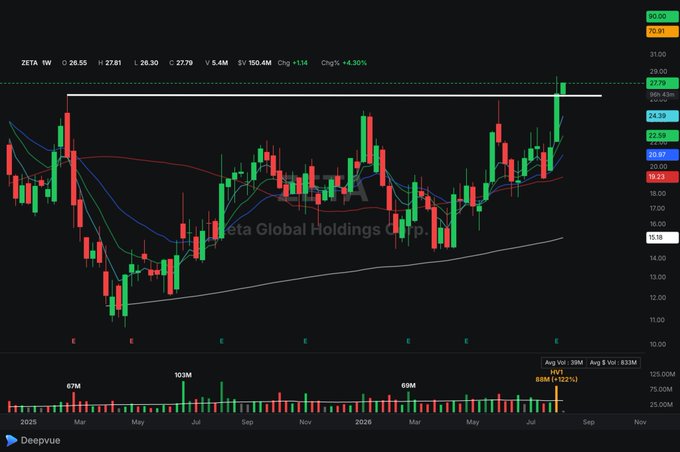Click the dollar volume $V 150.4M
This screenshot has width=680, height=452.
coord(255,63)
